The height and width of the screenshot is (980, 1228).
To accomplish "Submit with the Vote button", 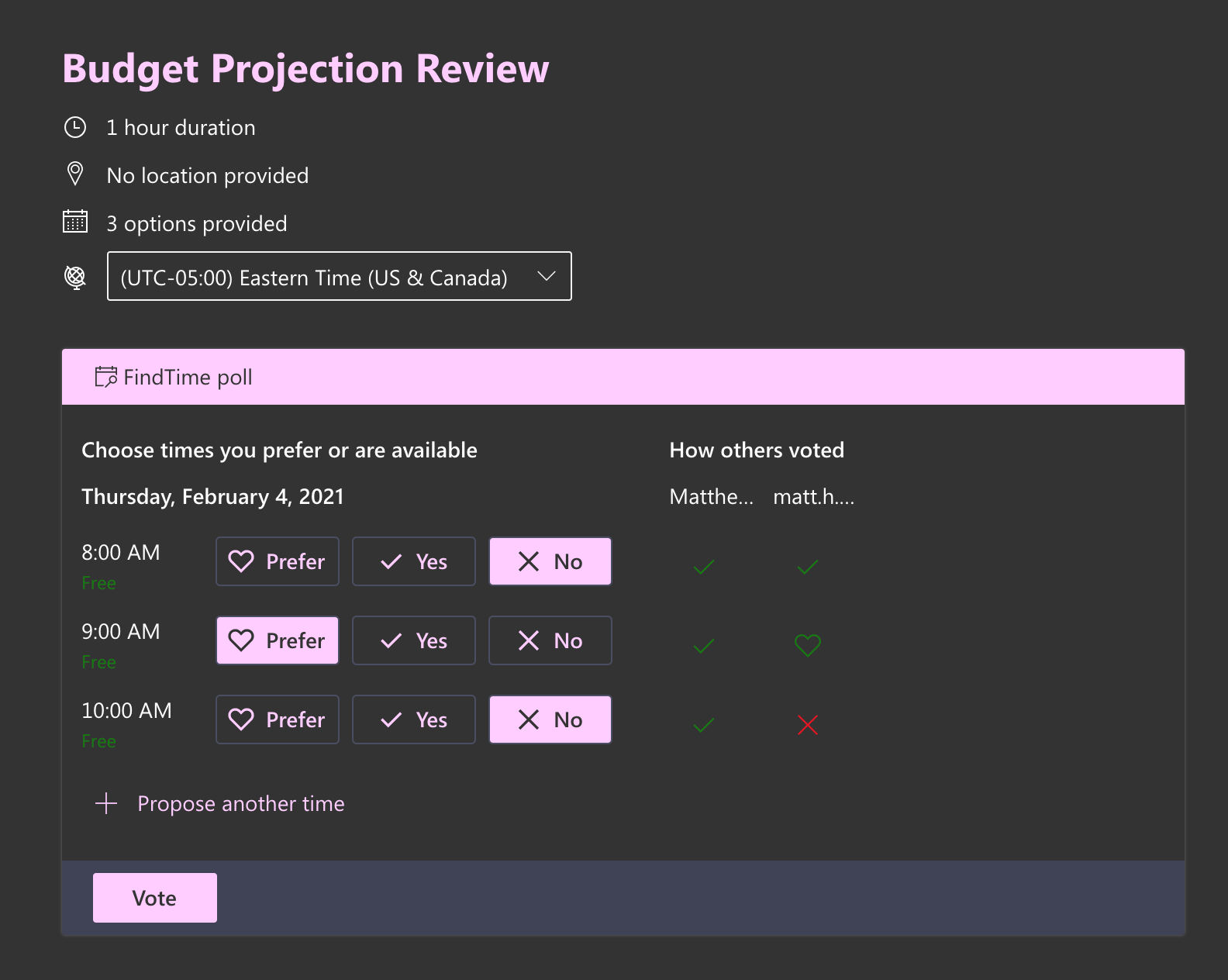I will point(155,898).
